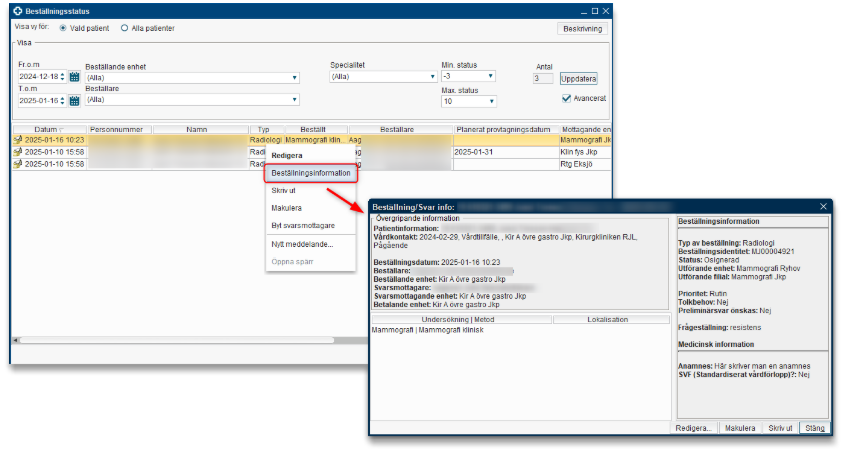This screenshot has width=847, height=457.
Task: Select the 'Alla patienter' radio button
Action: point(124,28)
